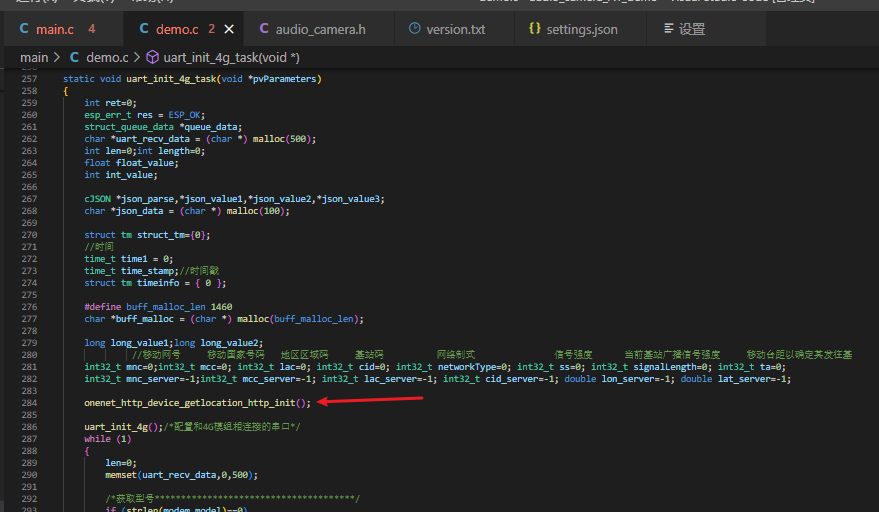
Task: Click '#define buff_malloc_len 1460' line
Action: click(158, 307)
